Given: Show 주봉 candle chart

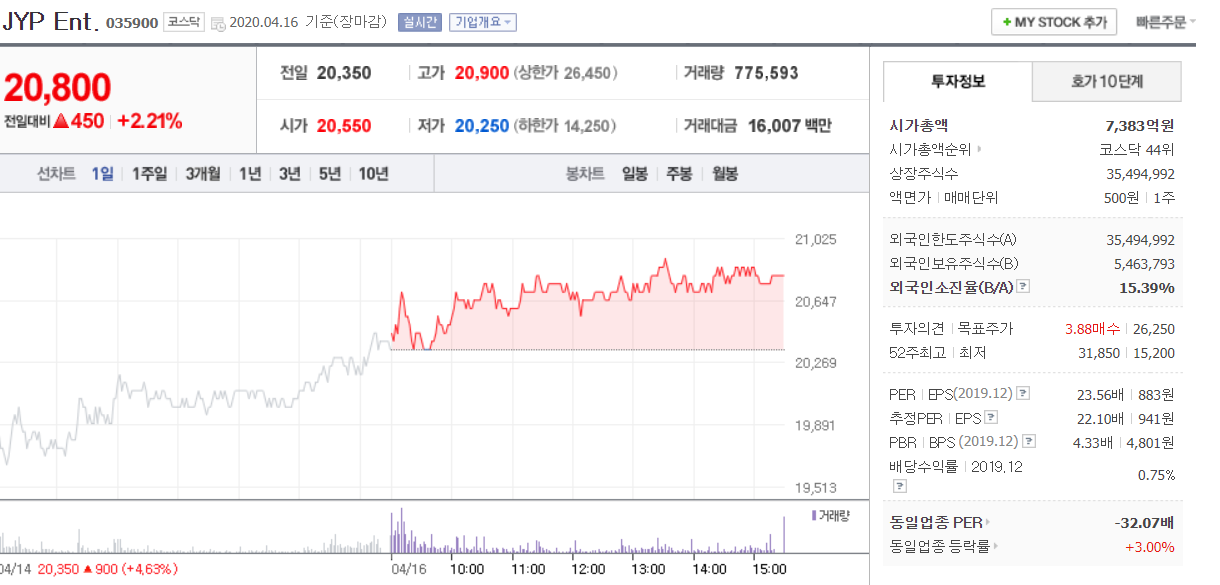Looking at the screenshot, I should (680, 174).
